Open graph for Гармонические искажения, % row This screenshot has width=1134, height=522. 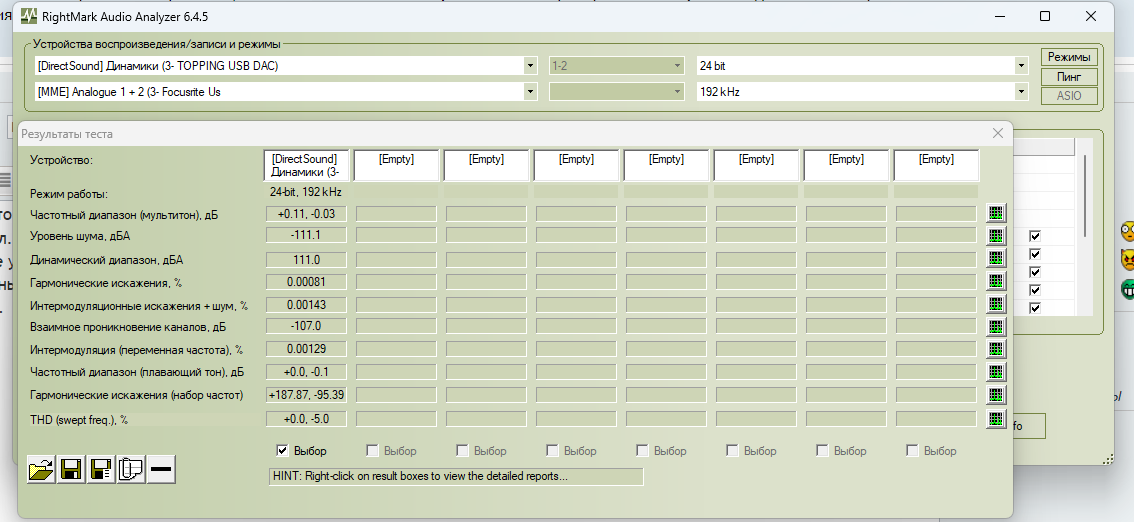click(x=995, y=282)
